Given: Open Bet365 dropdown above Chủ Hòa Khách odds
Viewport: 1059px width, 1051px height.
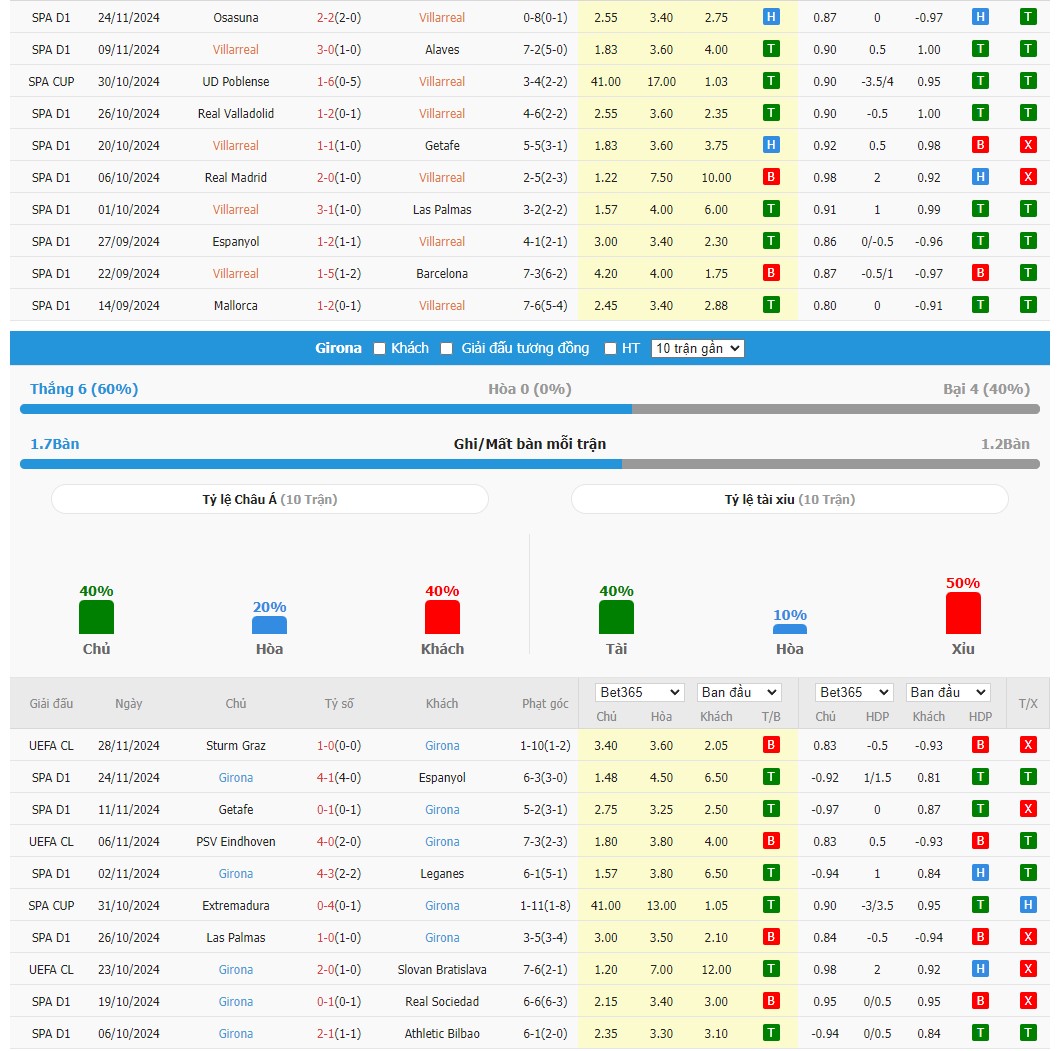Looking at the screenshot, I should tap(640, 692).
